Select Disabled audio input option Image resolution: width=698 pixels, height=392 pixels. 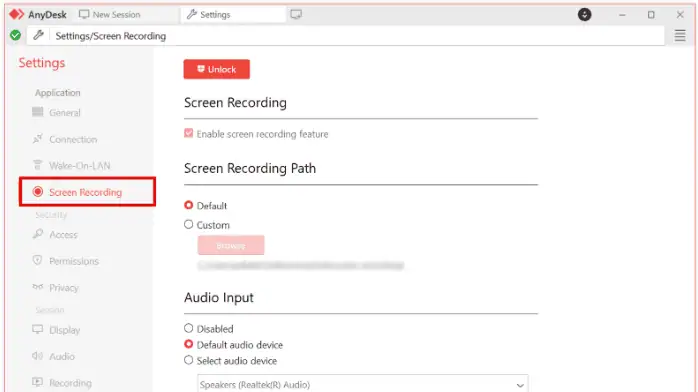pos(189,328)
